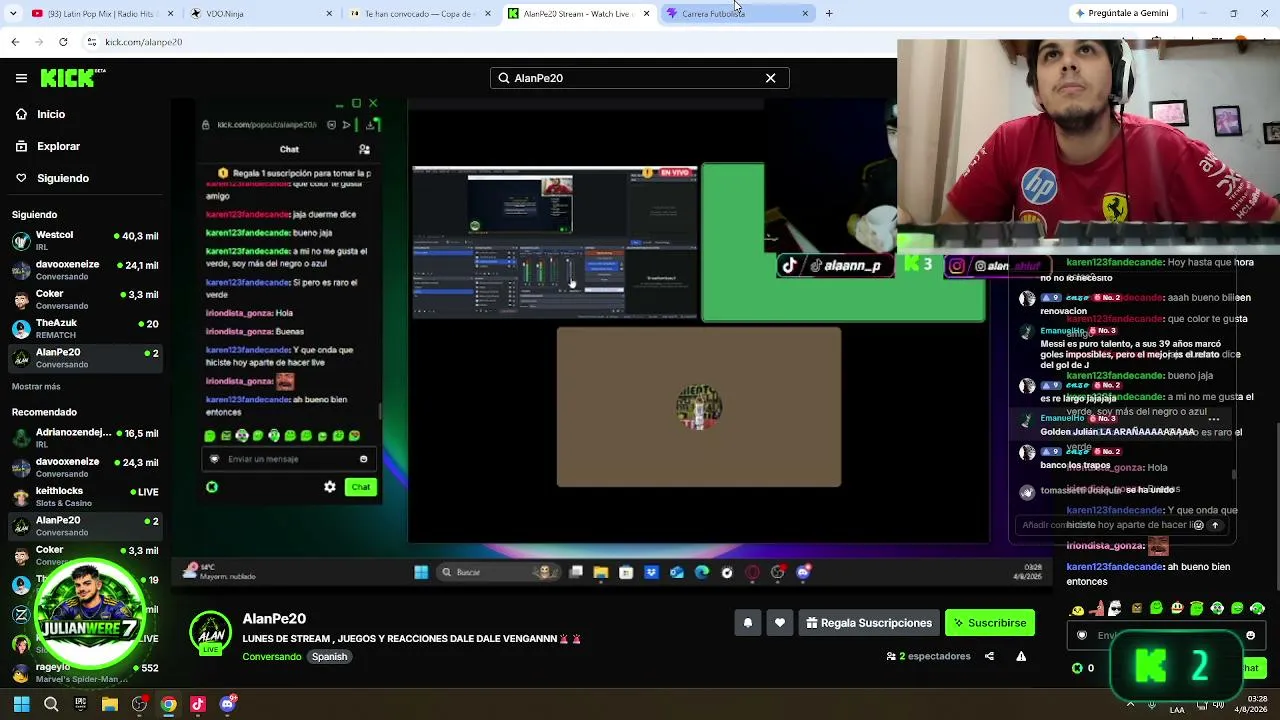Image resolution: width=1280 pixels, height=720 pixels.
Task: Click the Discord icon in the taskbar
Action: coord(228,704)
